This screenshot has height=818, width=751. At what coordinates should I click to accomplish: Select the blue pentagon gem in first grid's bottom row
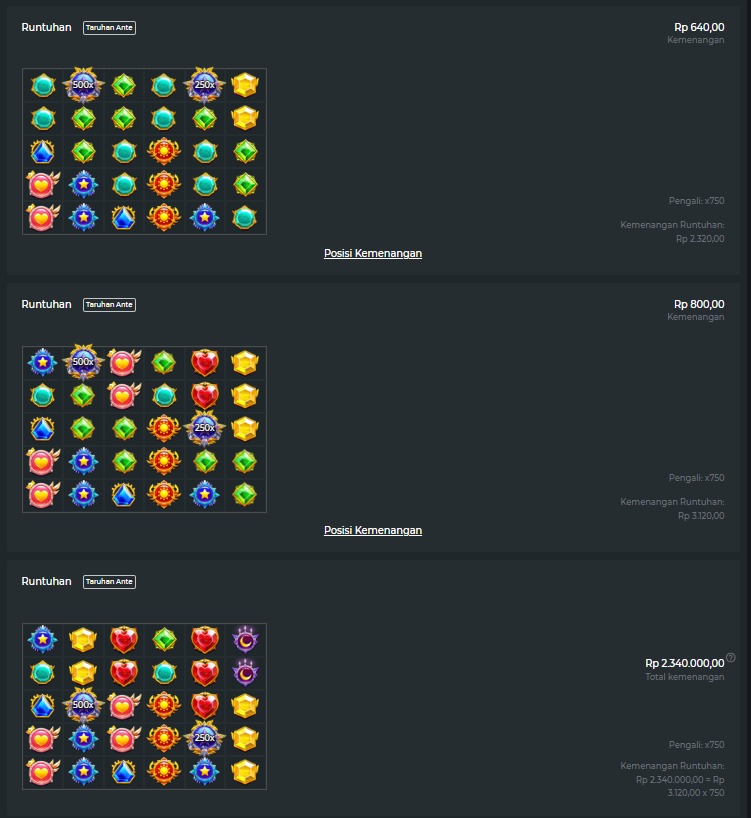click(124, 218)
